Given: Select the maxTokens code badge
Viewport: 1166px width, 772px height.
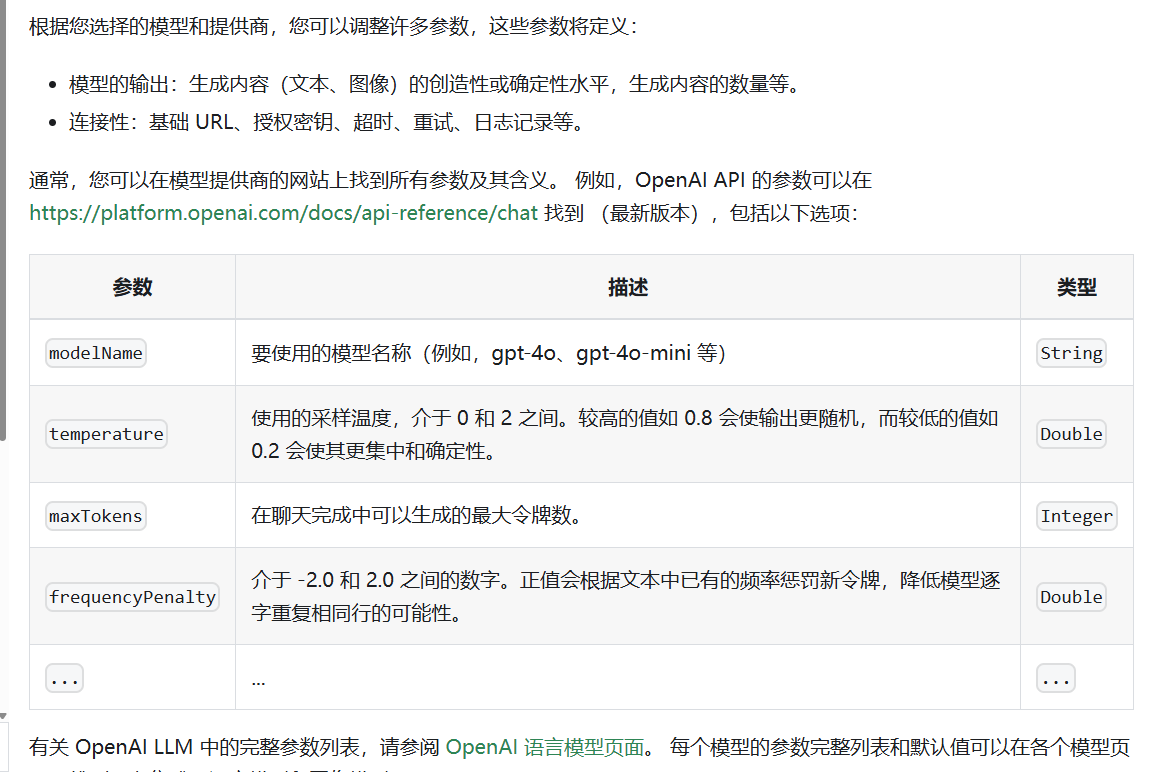Looking at the screenshot, I should 95,515.
